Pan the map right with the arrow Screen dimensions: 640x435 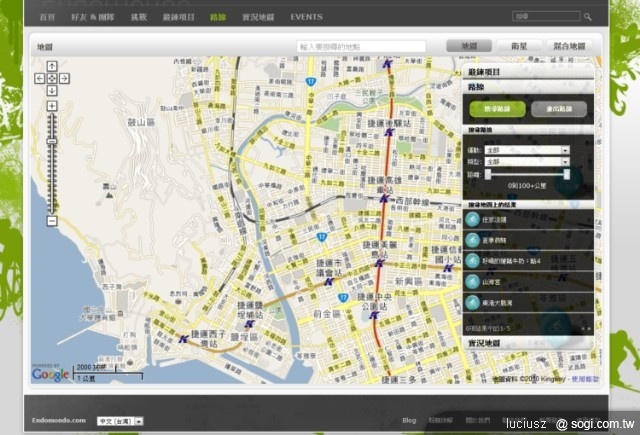click(x=64, y=78)
